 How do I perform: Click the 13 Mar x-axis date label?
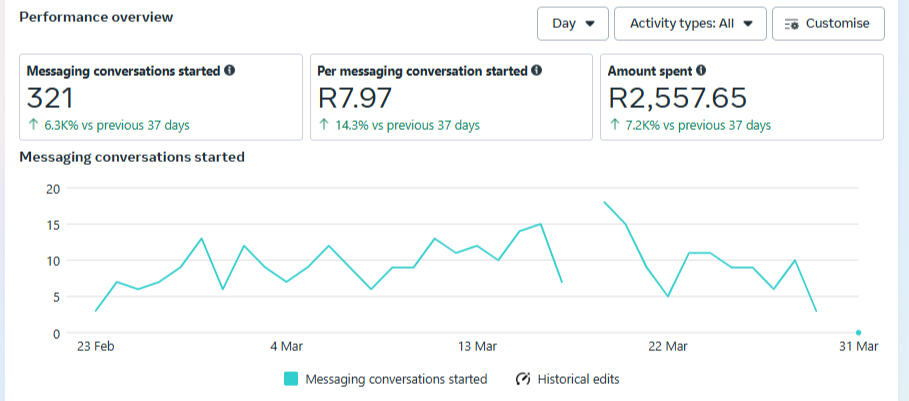(x=478, y=347)
